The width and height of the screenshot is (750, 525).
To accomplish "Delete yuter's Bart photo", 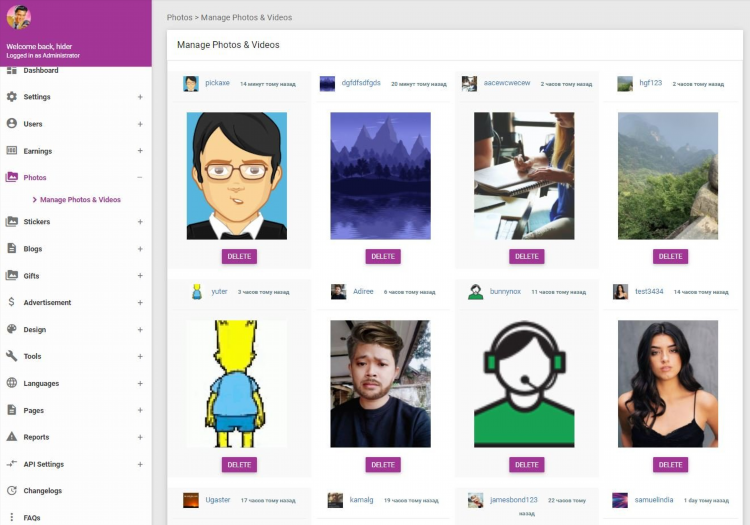I will 239,465.
